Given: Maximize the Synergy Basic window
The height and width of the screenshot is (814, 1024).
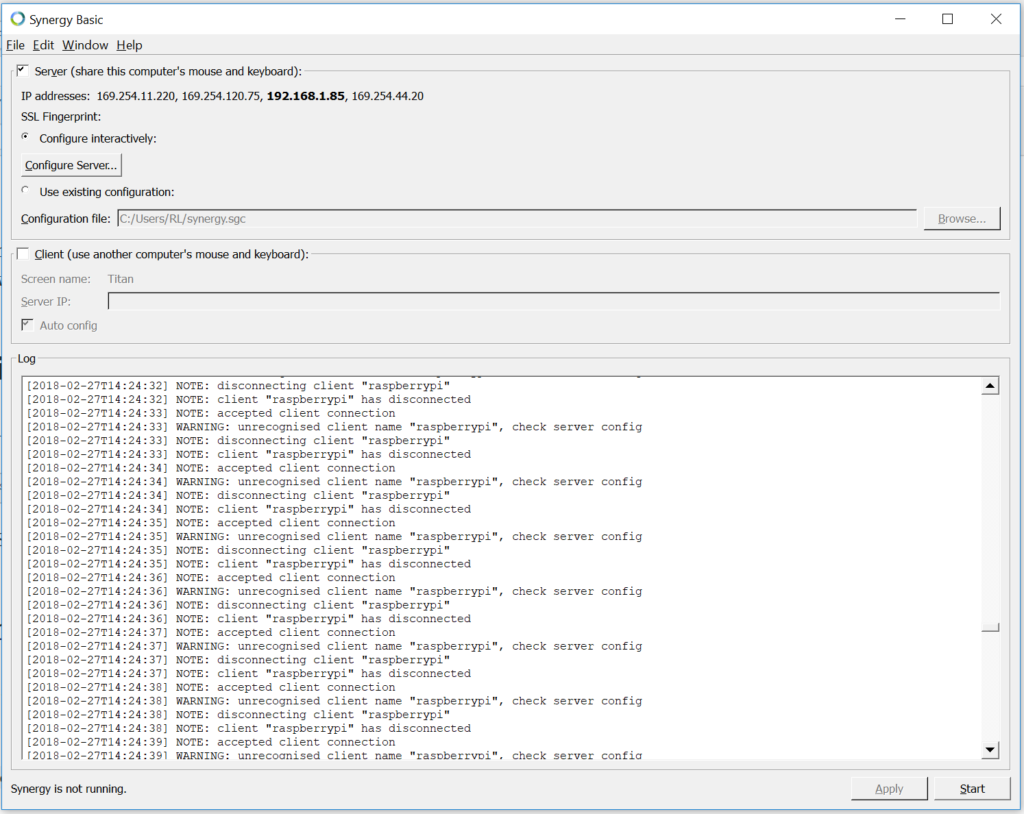Looking at the screenshot, I should coord(948,19).
